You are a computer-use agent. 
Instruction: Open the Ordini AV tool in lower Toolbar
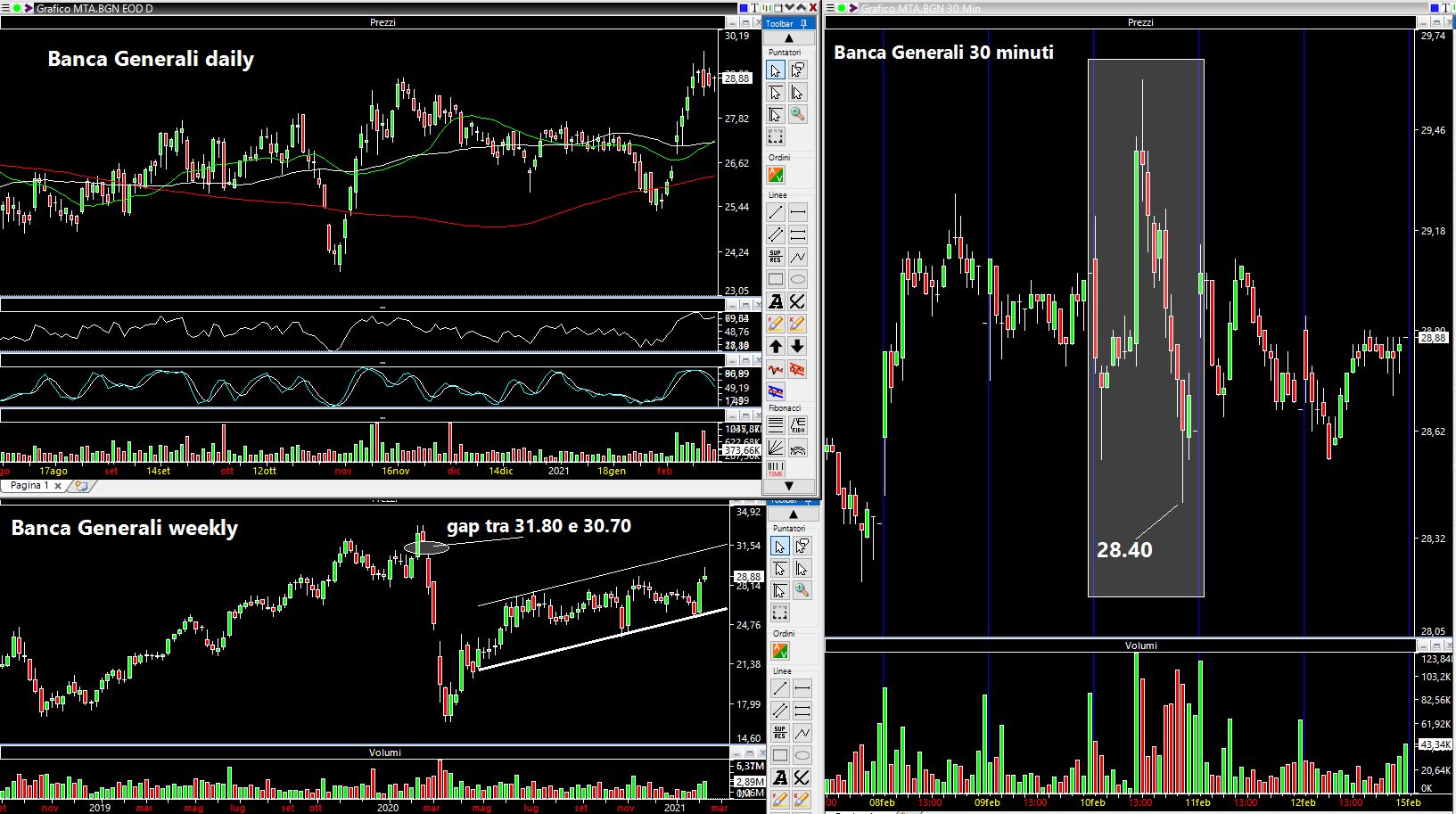click(780, 651)
